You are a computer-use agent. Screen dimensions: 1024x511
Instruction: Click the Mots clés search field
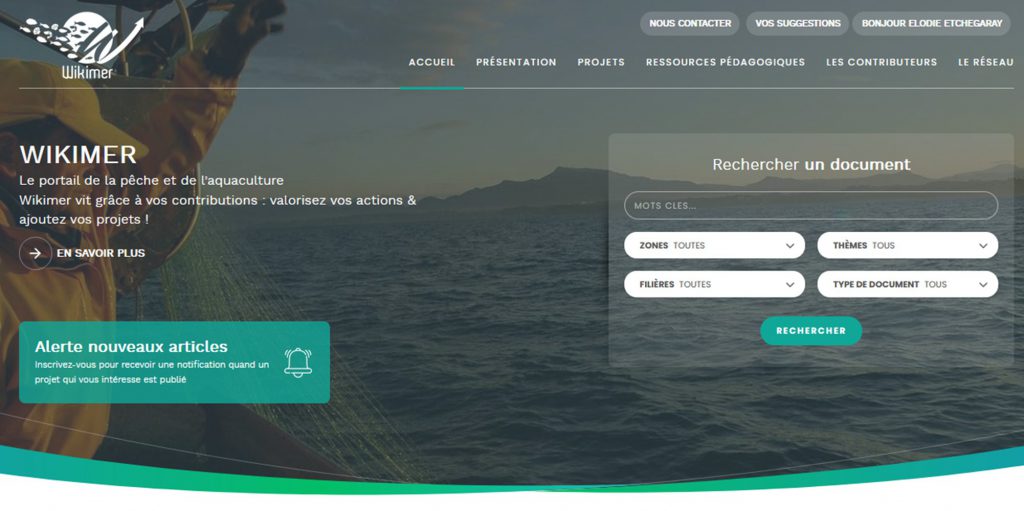pos(810,205)
